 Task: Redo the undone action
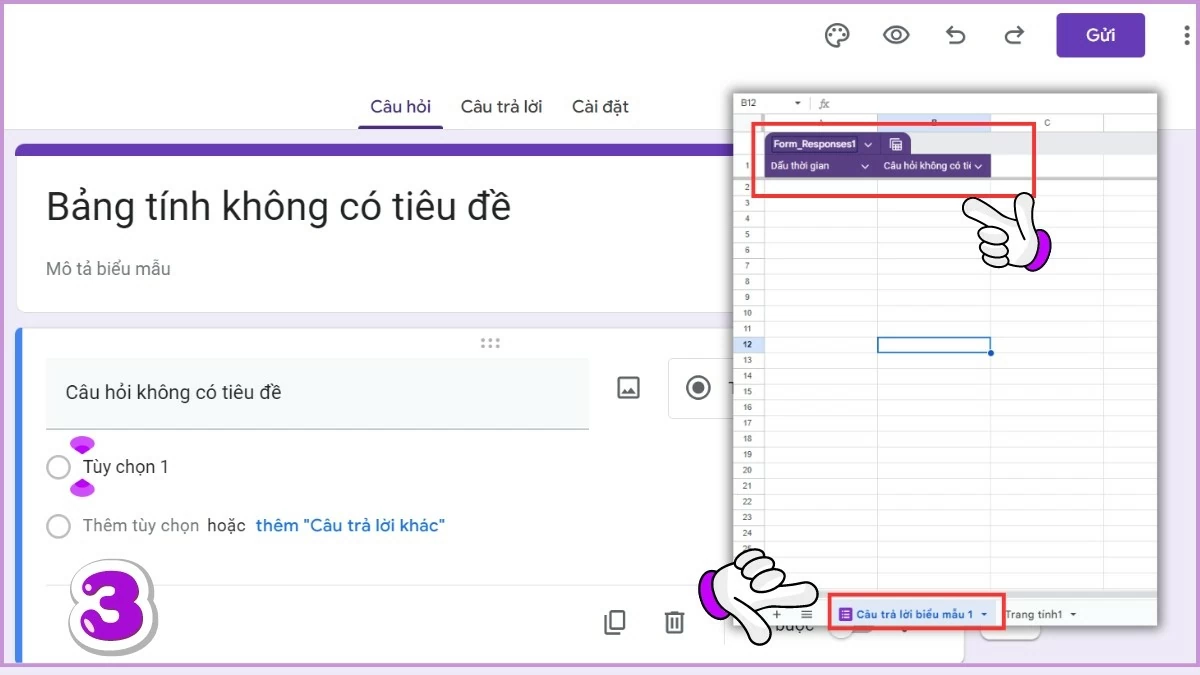coord(1013,34)
